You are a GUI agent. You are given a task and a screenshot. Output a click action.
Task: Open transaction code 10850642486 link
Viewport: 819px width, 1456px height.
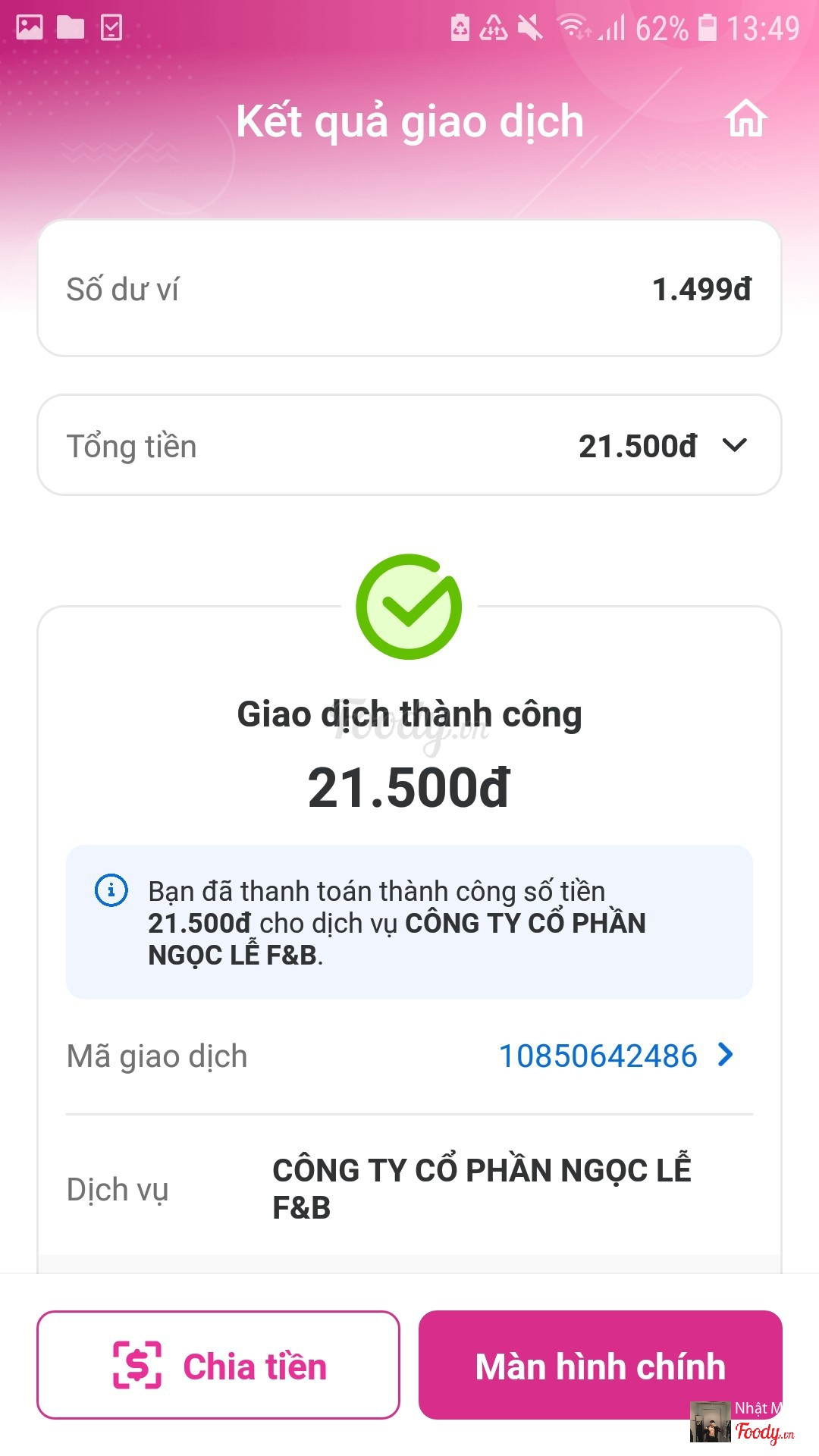pos(598,1056)
